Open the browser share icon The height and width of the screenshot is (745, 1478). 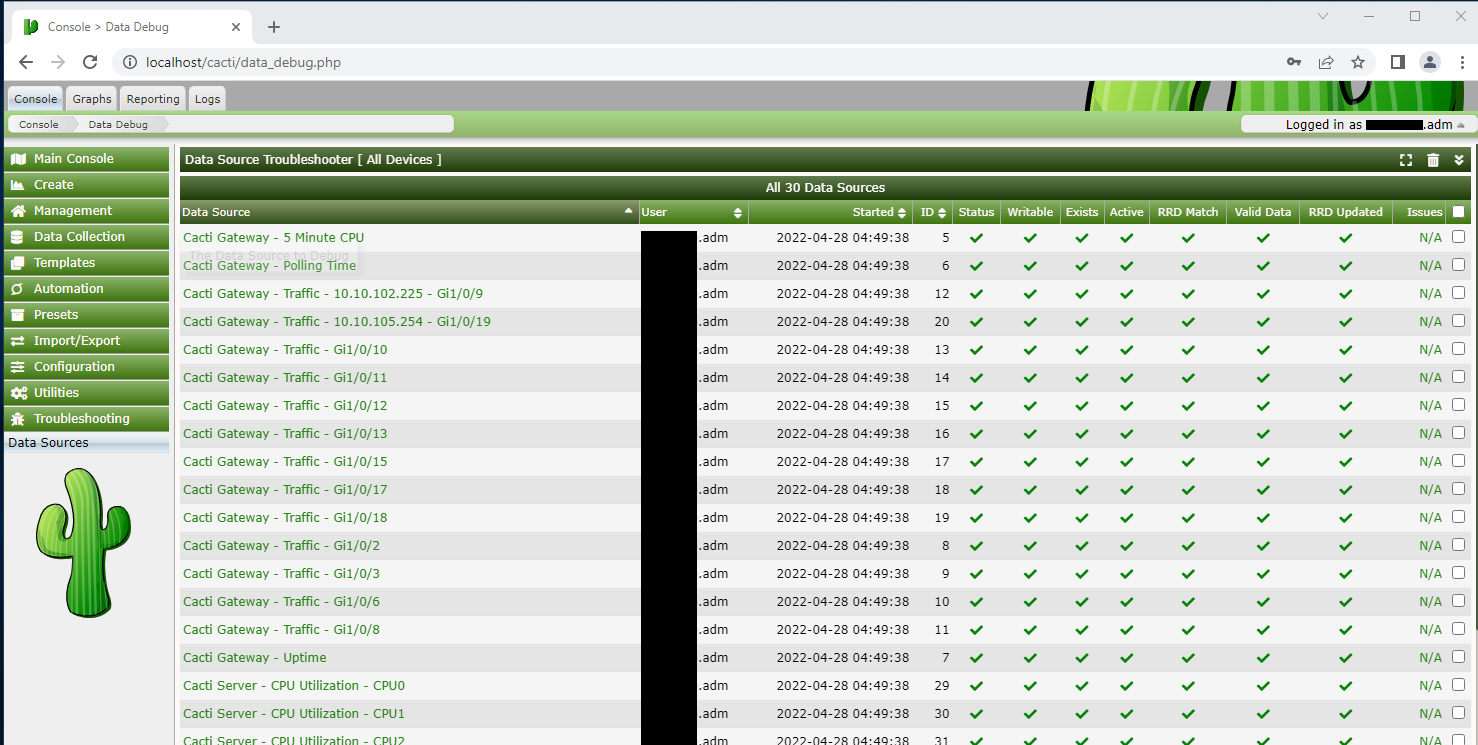click(1326, 62)
